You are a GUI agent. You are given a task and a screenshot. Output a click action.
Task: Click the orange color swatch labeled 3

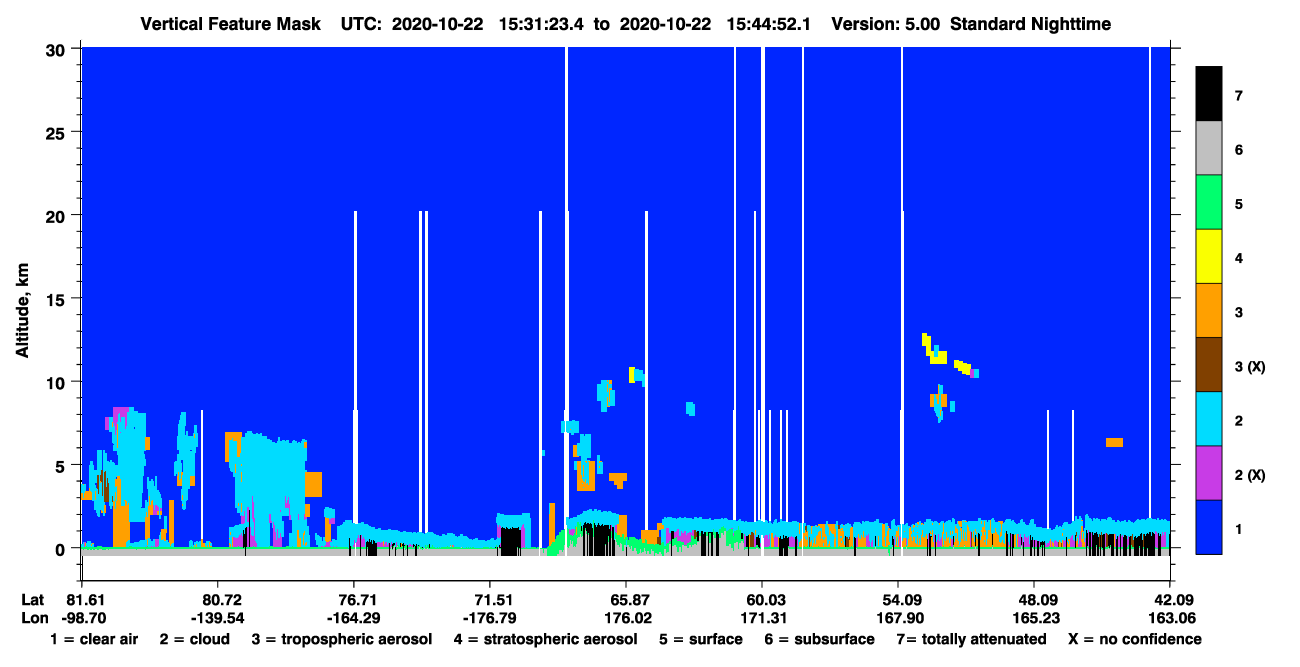(x=1209, y=311)
